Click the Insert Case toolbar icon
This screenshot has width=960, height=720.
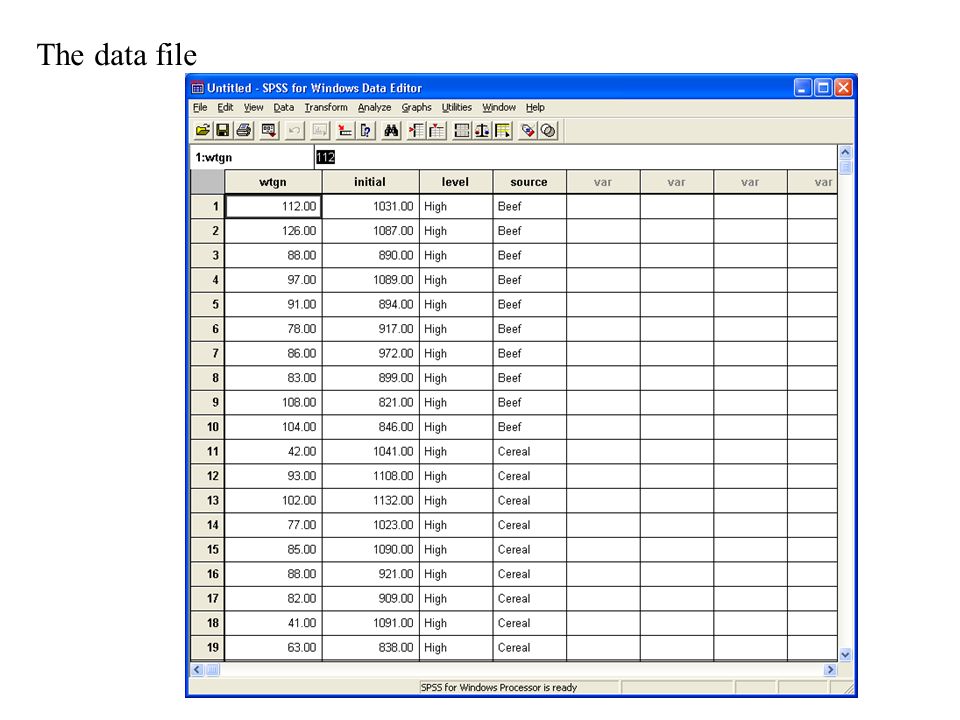[416, 130]
